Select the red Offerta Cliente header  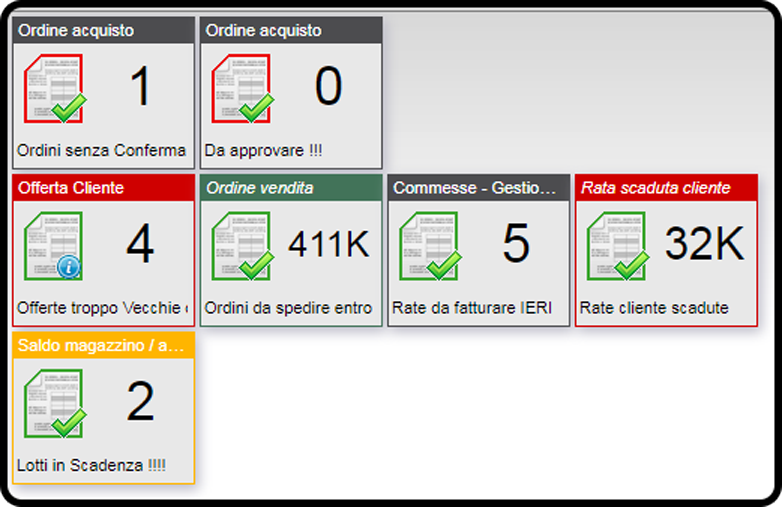tap(104, 188)
